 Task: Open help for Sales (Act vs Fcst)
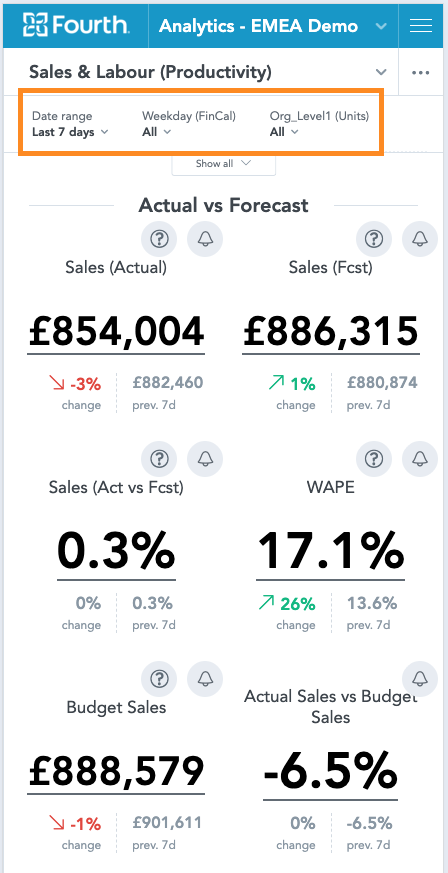tap(159, 459)
